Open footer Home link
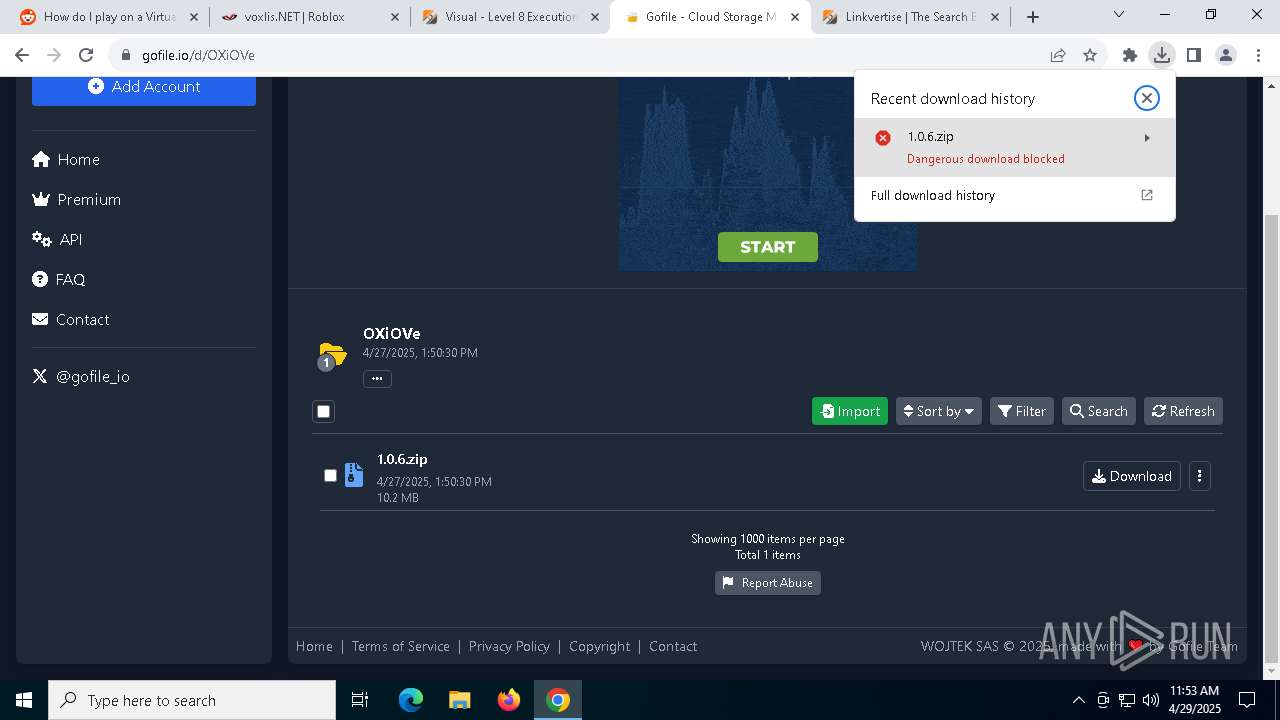This screenshot has height=720, width=1280. coord(314,646)
